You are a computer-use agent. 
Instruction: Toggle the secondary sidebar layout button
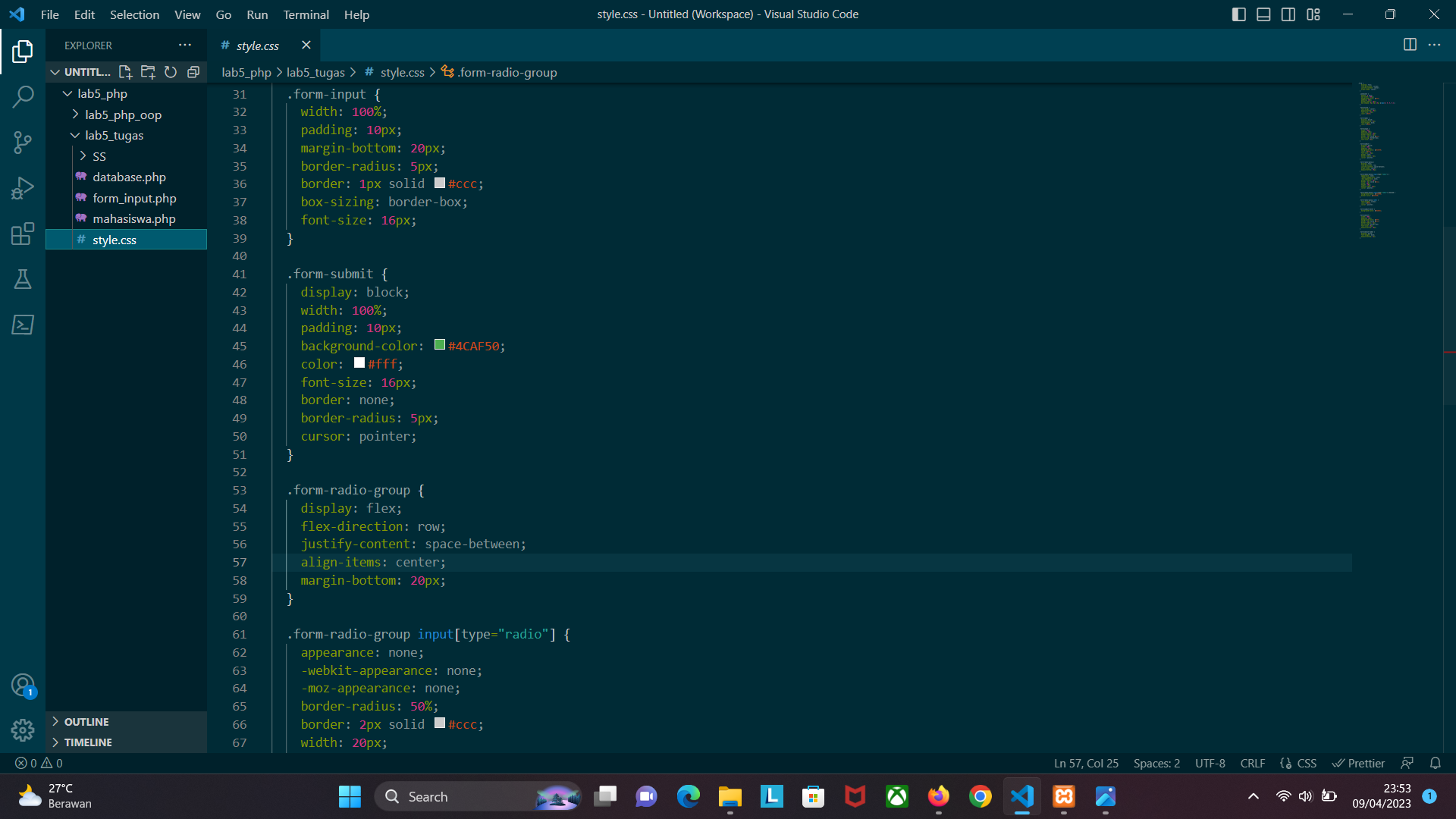click(x=1288, y=14)
